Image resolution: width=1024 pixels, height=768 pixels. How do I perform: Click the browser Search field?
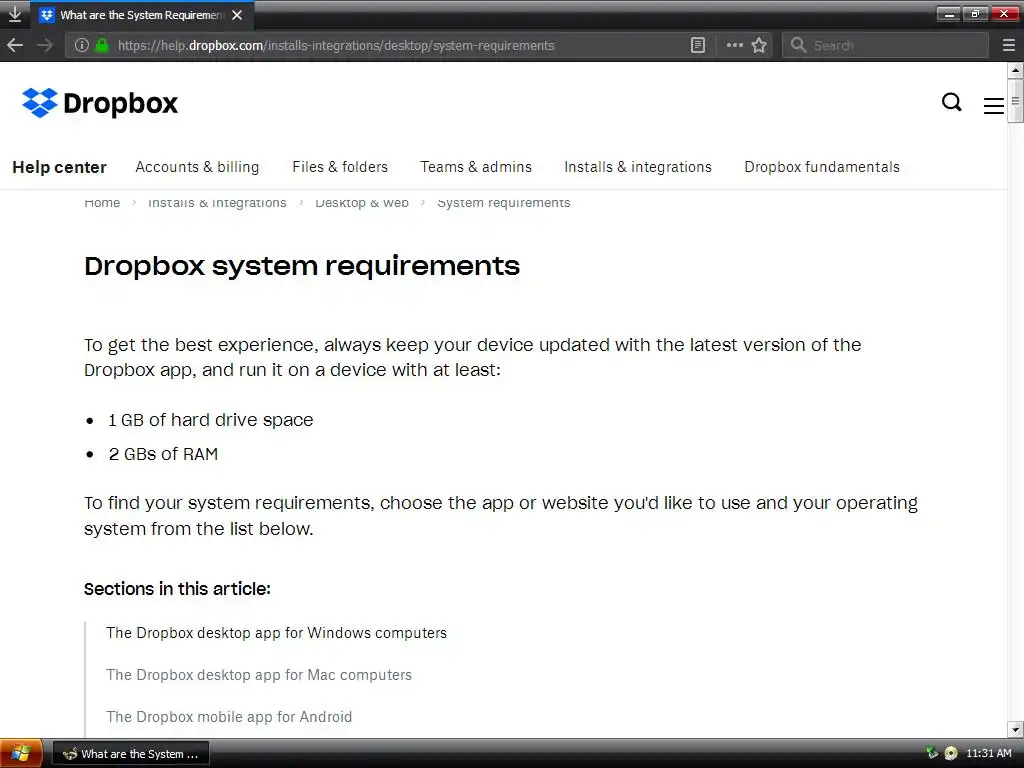[885, 45]
